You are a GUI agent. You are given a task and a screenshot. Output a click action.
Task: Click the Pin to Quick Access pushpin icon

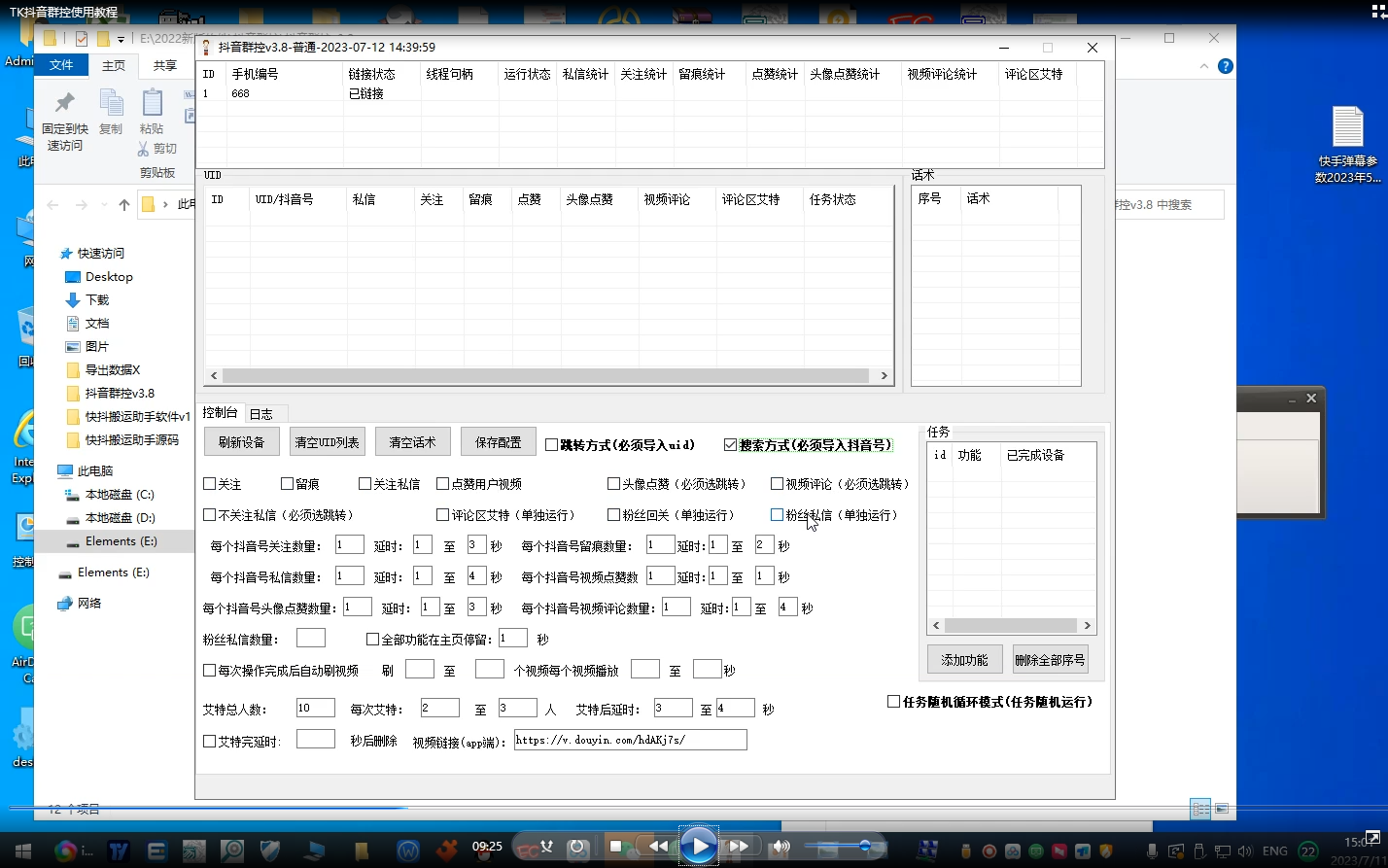[65, 103]
